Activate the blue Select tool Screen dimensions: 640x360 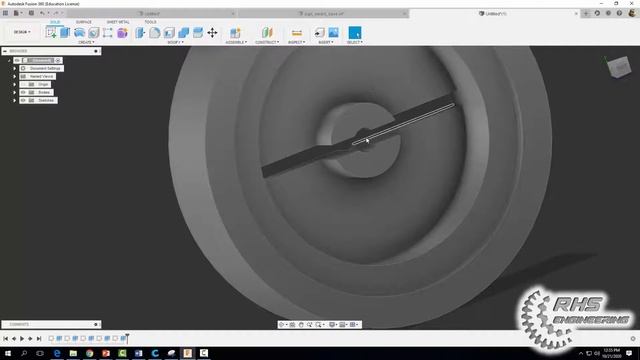355,33
